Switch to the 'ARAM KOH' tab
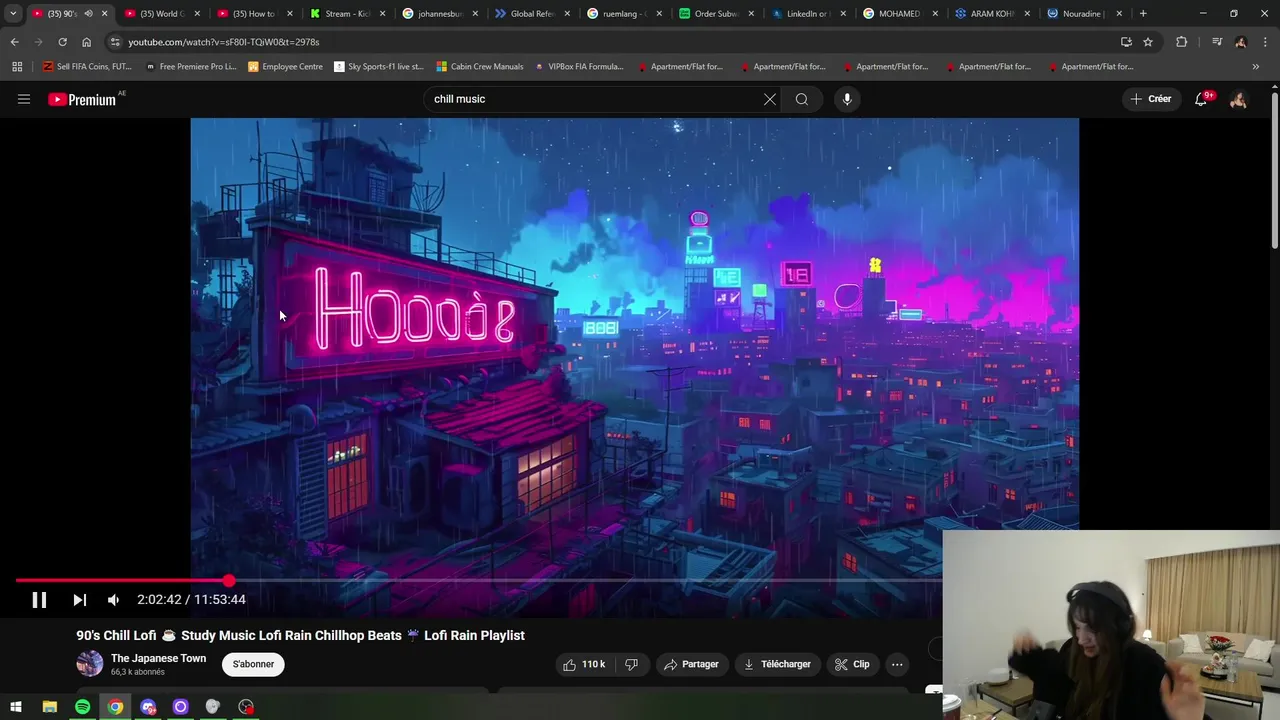The height and width of the screenshot is (720, 1280). 992,13
